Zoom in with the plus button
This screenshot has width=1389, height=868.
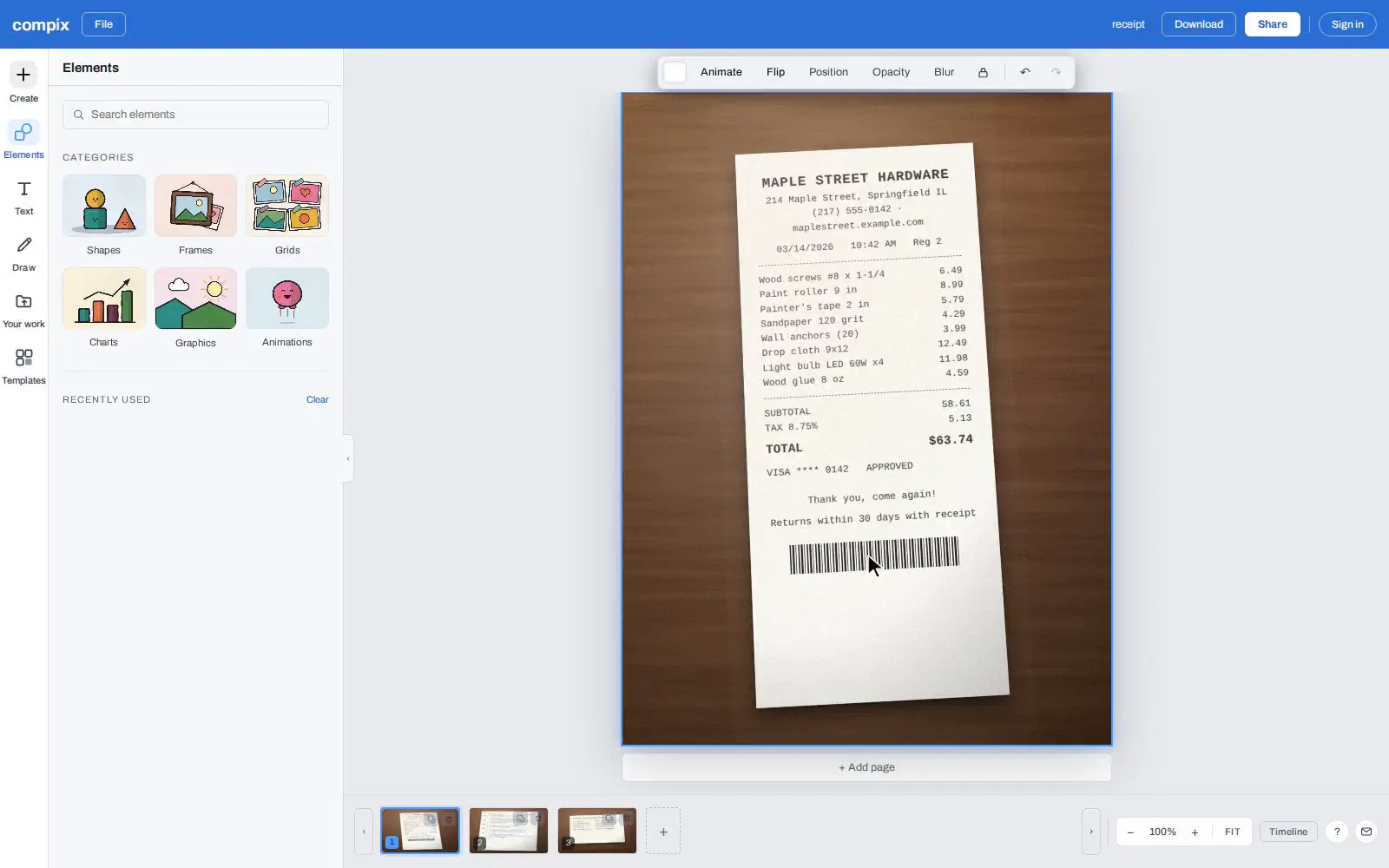coord(1195,832)
